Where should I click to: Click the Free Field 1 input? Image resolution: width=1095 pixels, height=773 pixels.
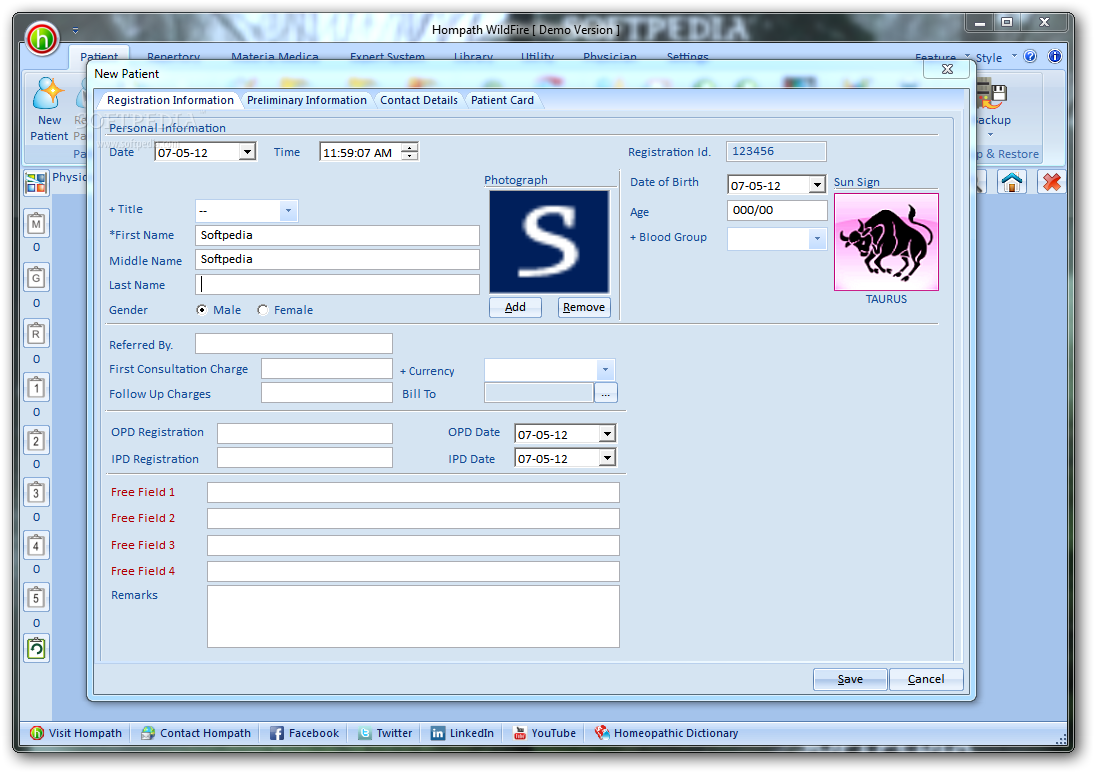tap(413, 492)
